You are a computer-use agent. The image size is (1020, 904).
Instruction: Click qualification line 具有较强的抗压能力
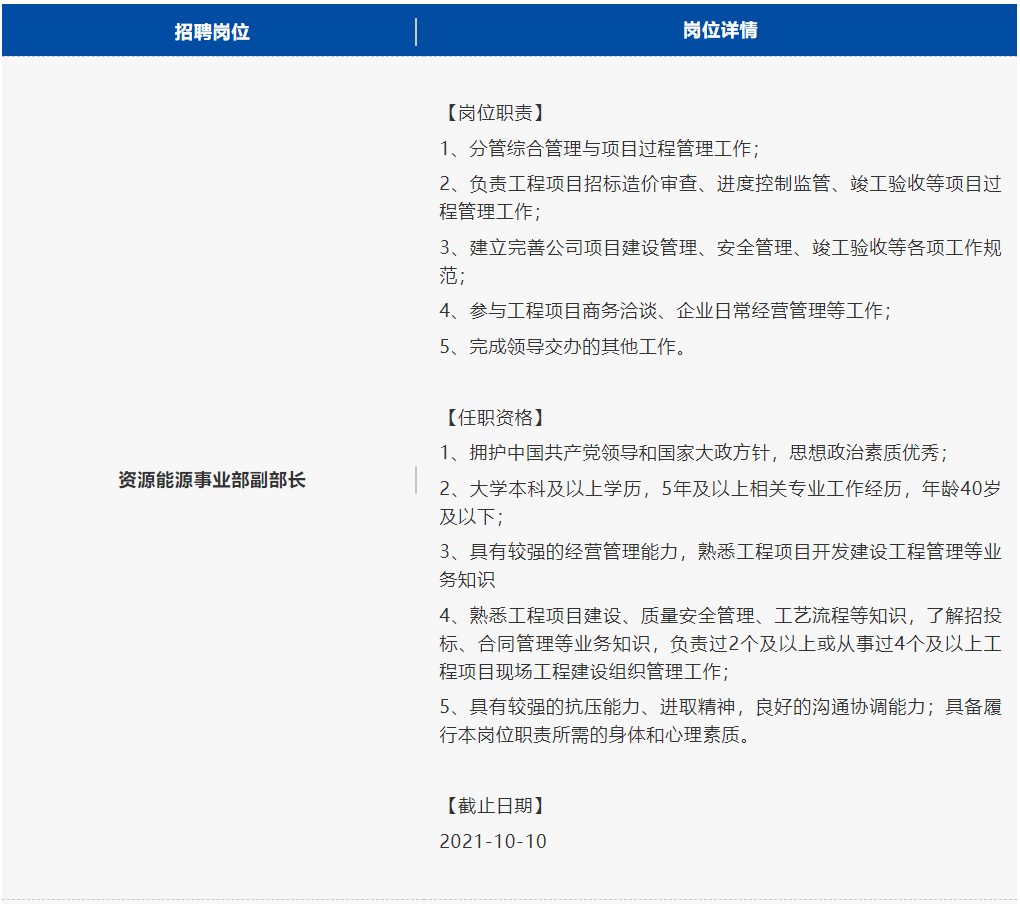tap(720, 721)
